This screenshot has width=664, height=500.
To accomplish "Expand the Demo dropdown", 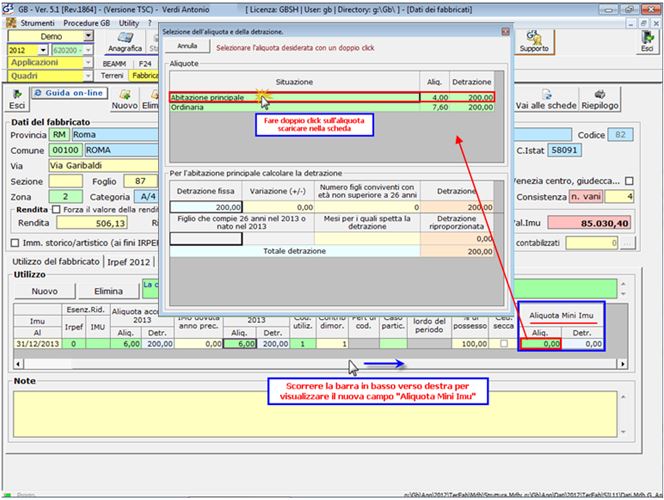I will pyautogui.click(x=88, y=36).
